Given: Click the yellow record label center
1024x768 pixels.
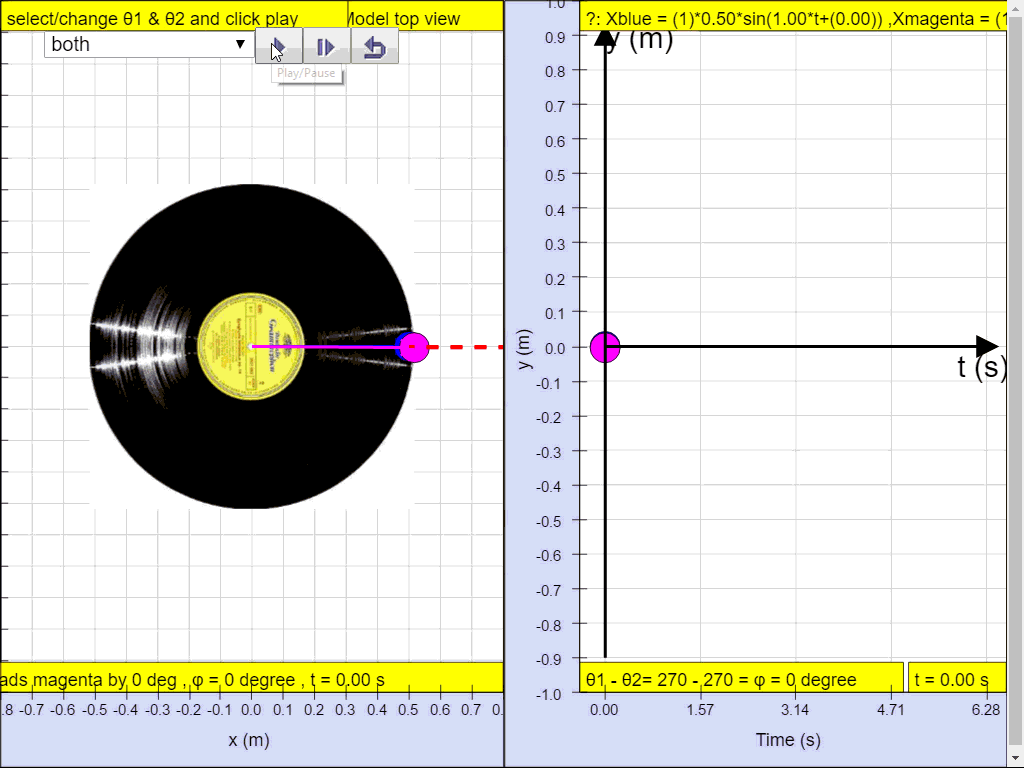Looking at the screenshot, I should tap(251, 346).
